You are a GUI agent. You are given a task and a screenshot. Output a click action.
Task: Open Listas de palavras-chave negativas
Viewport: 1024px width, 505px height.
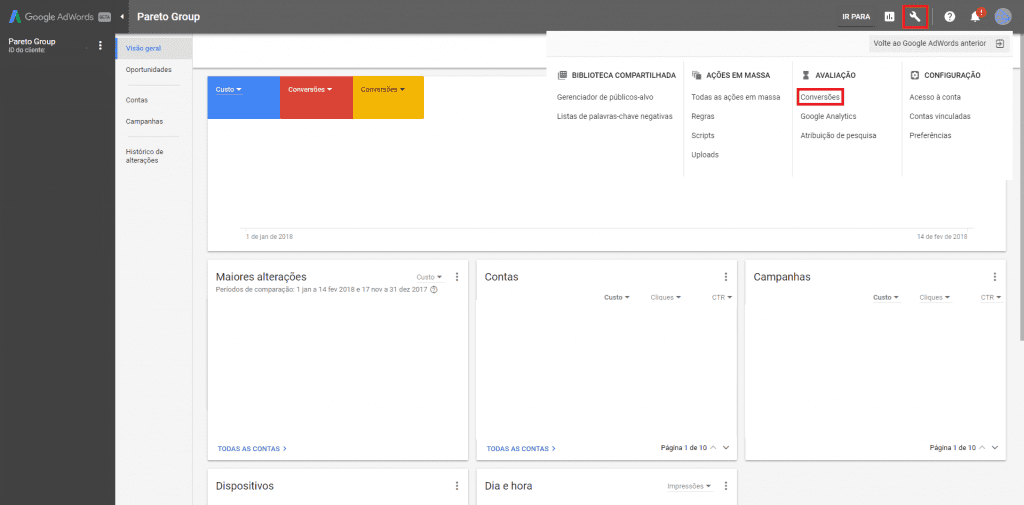point(615,116)
